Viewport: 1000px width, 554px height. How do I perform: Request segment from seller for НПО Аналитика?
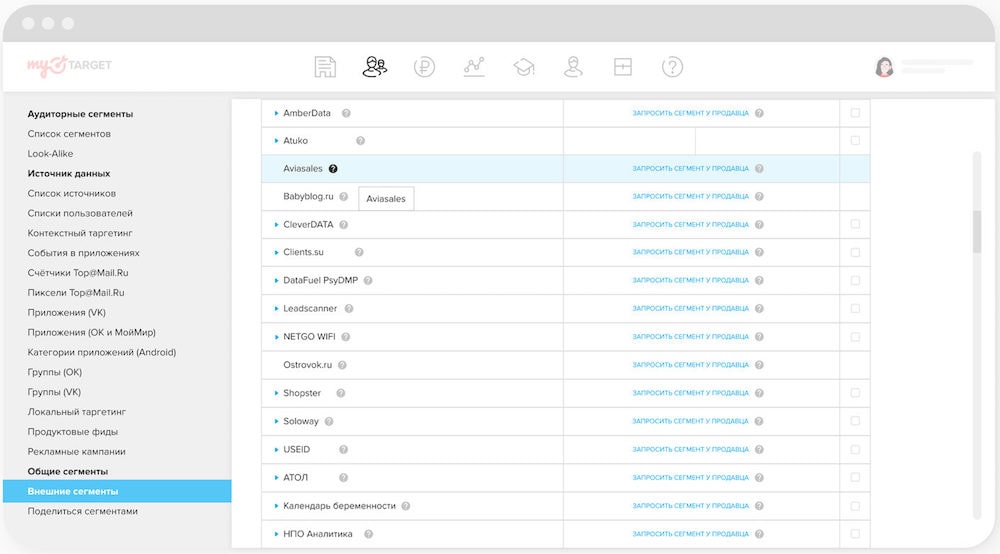(x=690, y=534)
